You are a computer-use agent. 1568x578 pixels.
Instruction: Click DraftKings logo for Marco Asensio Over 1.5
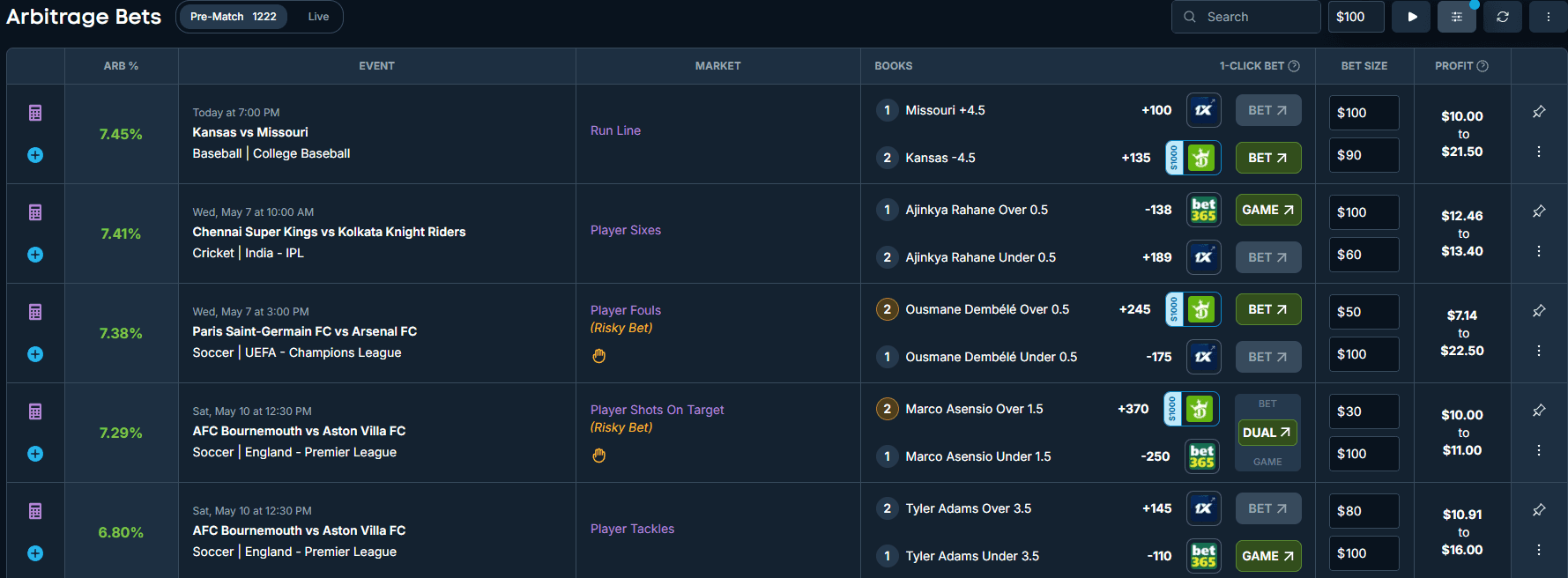click(1200, 409)
